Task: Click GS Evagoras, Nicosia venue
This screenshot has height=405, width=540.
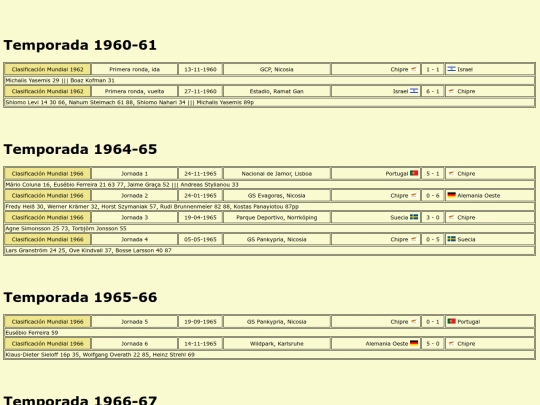Action: [277, 196]
